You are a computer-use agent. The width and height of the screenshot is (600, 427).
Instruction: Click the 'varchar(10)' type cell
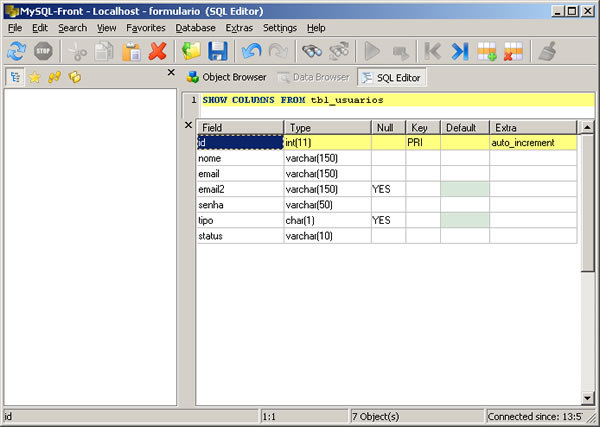click(327, 236)
